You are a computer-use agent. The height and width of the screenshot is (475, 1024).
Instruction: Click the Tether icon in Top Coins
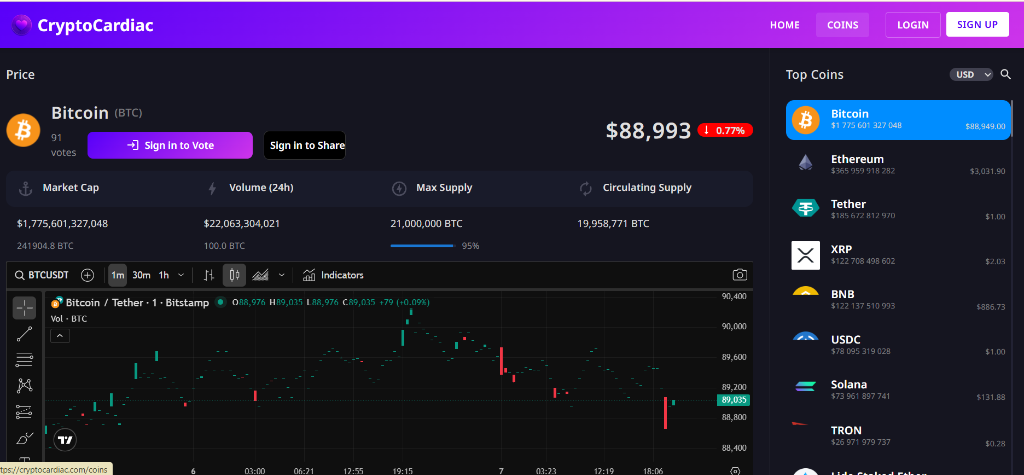tap(805, 208)
